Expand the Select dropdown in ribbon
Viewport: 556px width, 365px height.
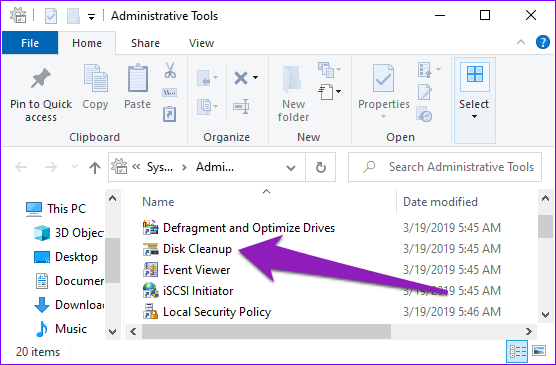tap(474, 100)
